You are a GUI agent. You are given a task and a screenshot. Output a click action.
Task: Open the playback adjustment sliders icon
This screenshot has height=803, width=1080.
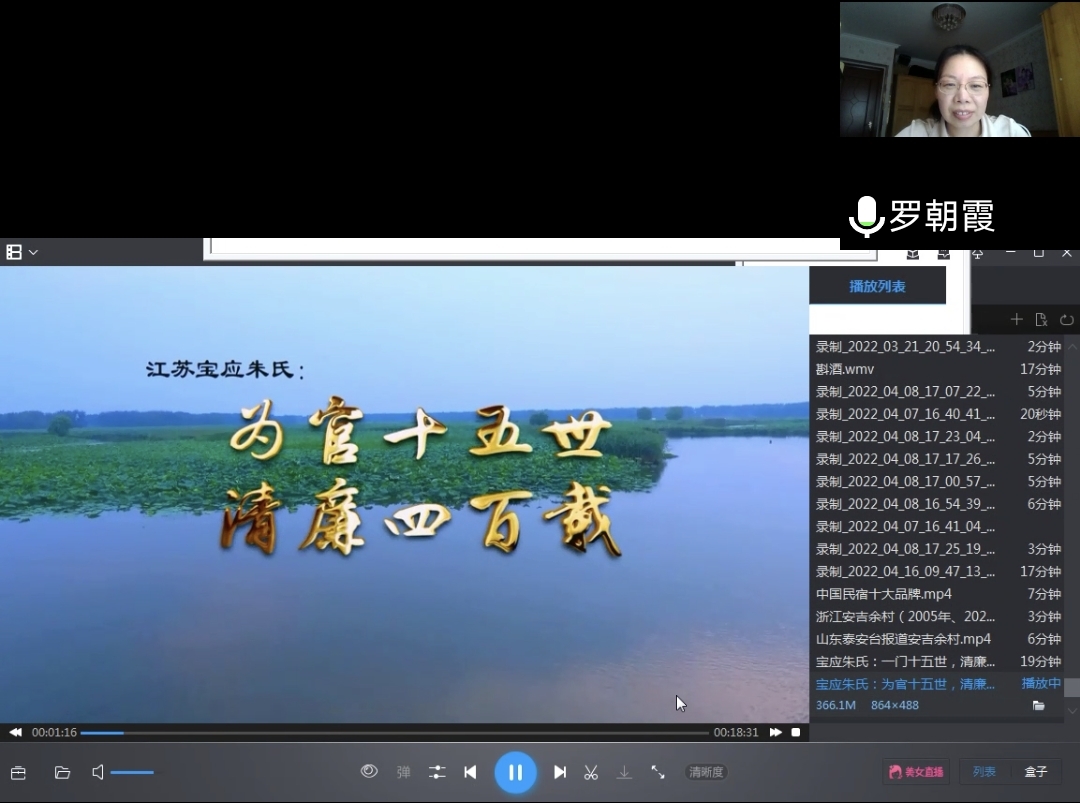[437, 772]
